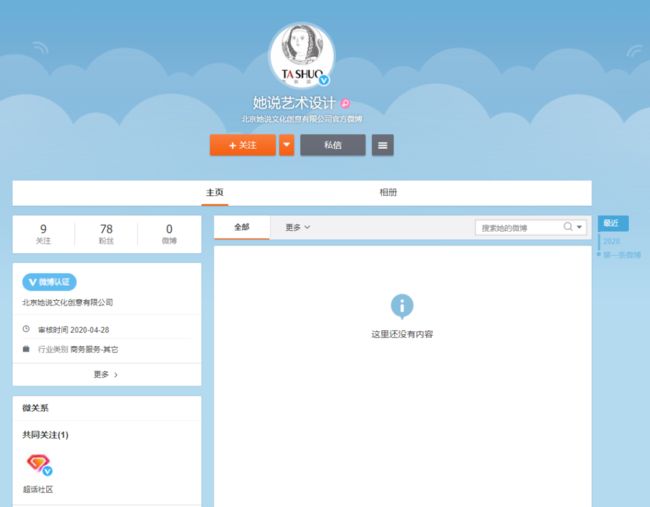Click 行业类别 商务服务-其它 text
The width and height of the screenshot is (650, 507).
(78, 349)
